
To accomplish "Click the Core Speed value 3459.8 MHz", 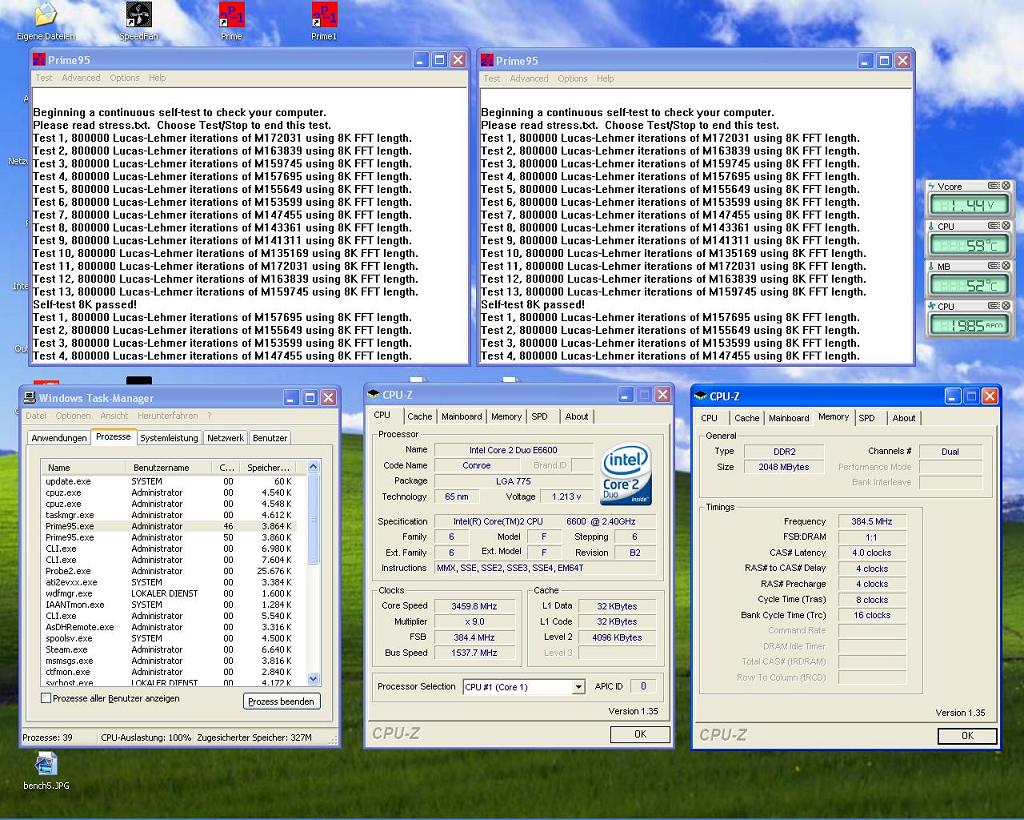I will pos(474,606).
